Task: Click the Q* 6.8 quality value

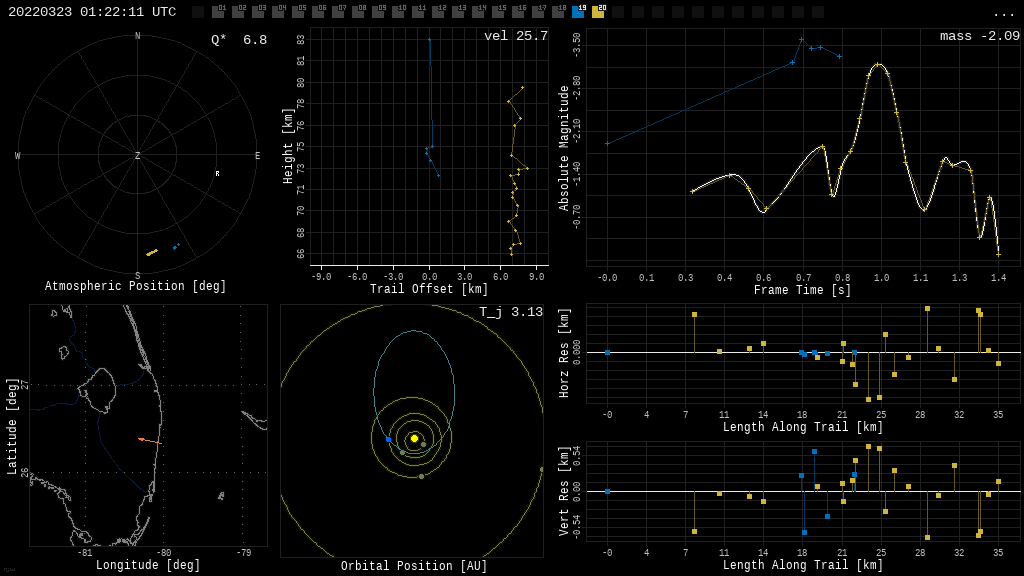Action: click(x=239, y=40)
